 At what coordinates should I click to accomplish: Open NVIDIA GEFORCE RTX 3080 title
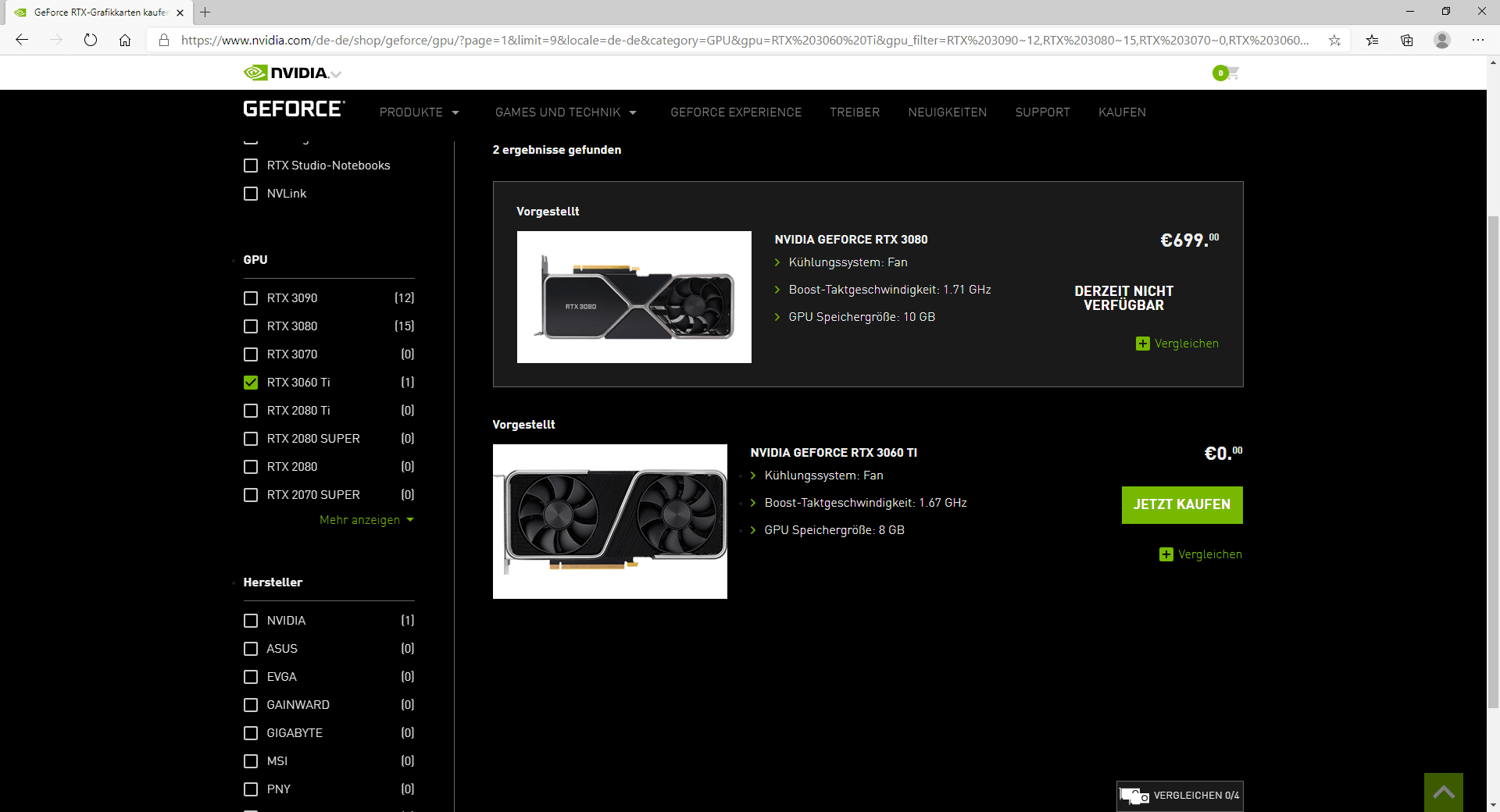(x=851, y=240)
